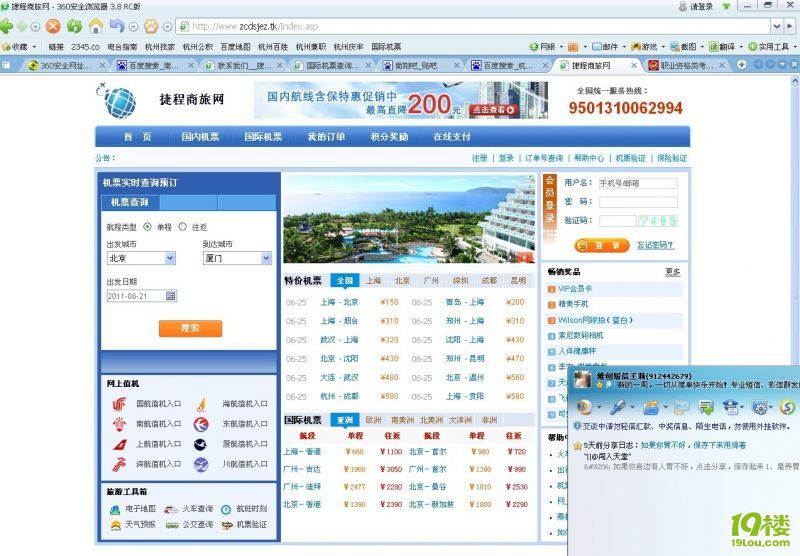Expand the address bar history dropdown
This screenshot has width=800, height=556.
tap(776, 26)
